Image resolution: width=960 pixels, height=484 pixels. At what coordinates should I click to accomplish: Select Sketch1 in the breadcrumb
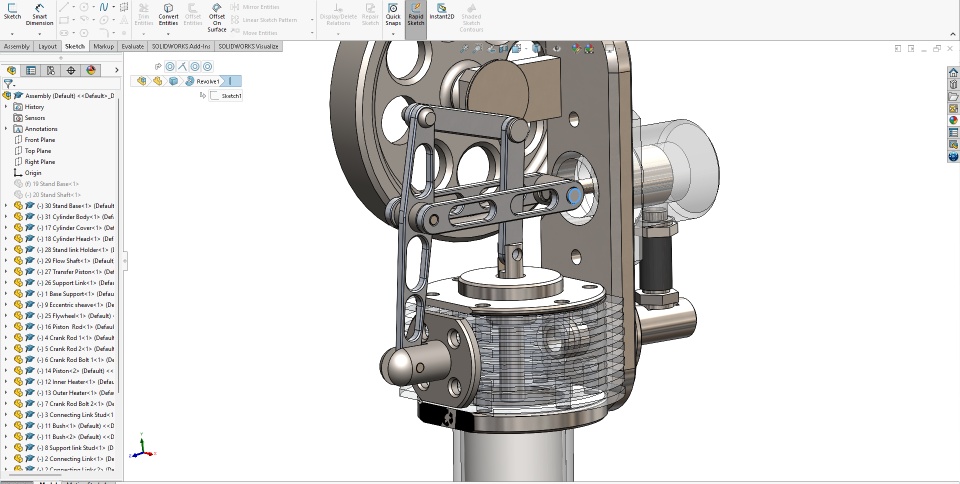[x=231, y=96]
